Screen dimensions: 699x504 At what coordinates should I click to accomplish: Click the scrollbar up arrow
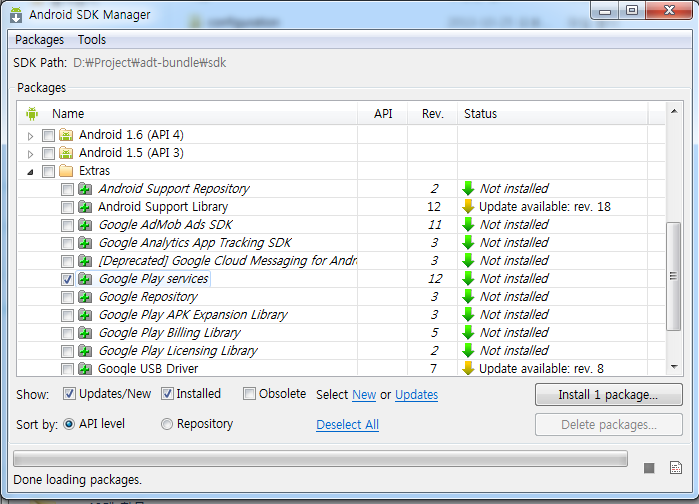[674, 111]
